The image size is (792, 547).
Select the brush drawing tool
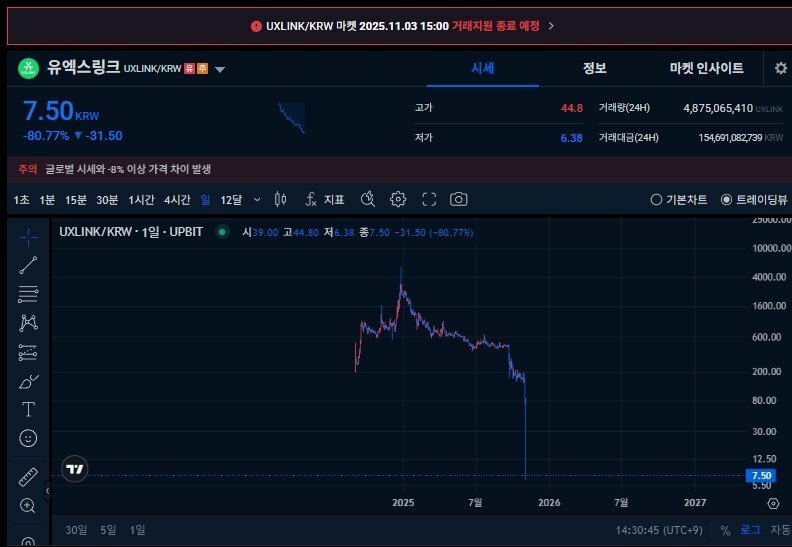28,381
